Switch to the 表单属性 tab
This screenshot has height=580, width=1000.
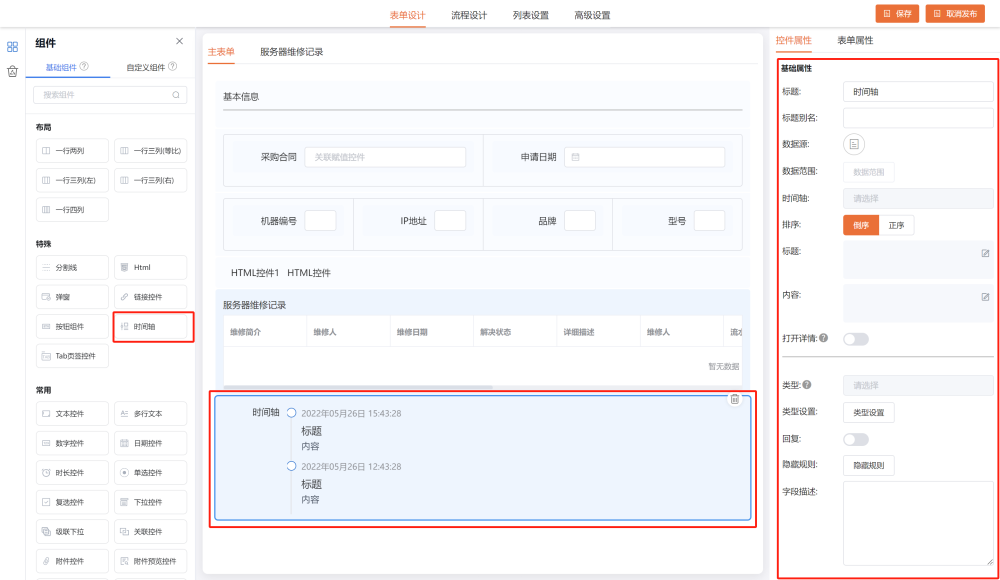pos(855,40)
